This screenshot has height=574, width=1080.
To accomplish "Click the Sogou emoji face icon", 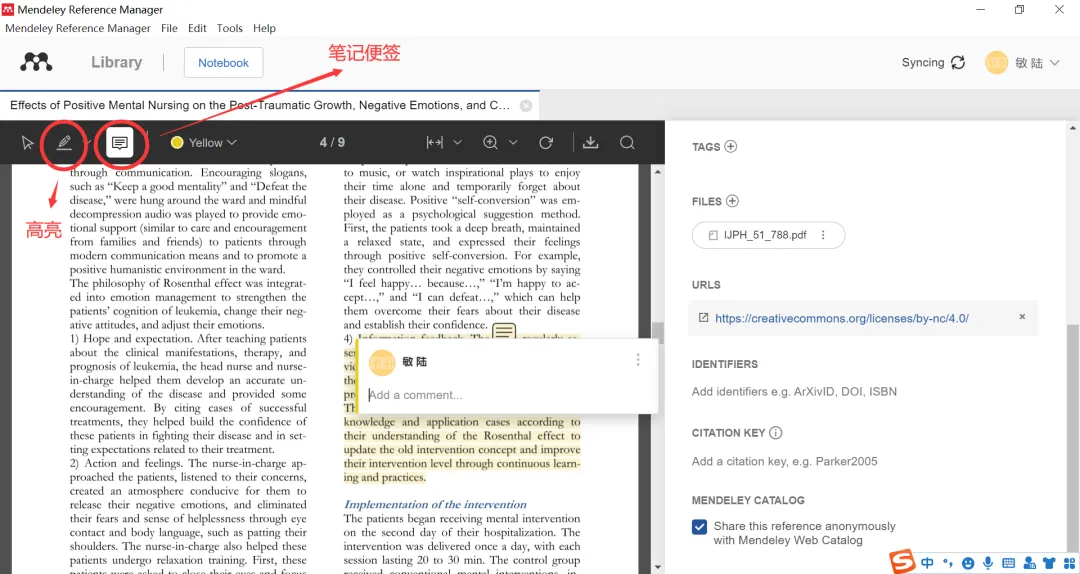I will click(968, 564).
